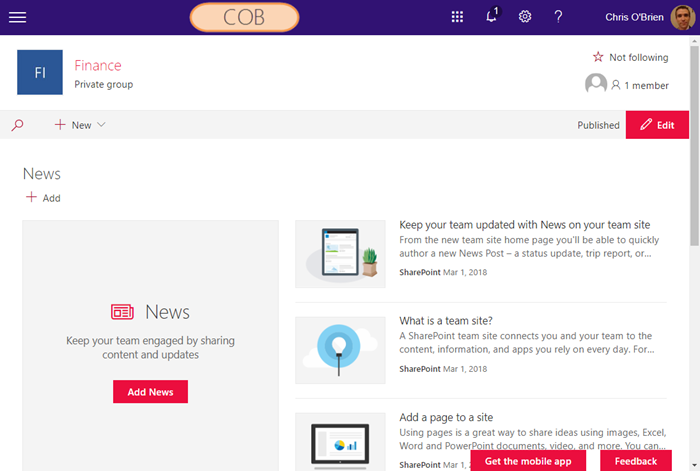Click the grey member avatar icon
This screenshot has width=700, height=471.
tap(596, 83)
